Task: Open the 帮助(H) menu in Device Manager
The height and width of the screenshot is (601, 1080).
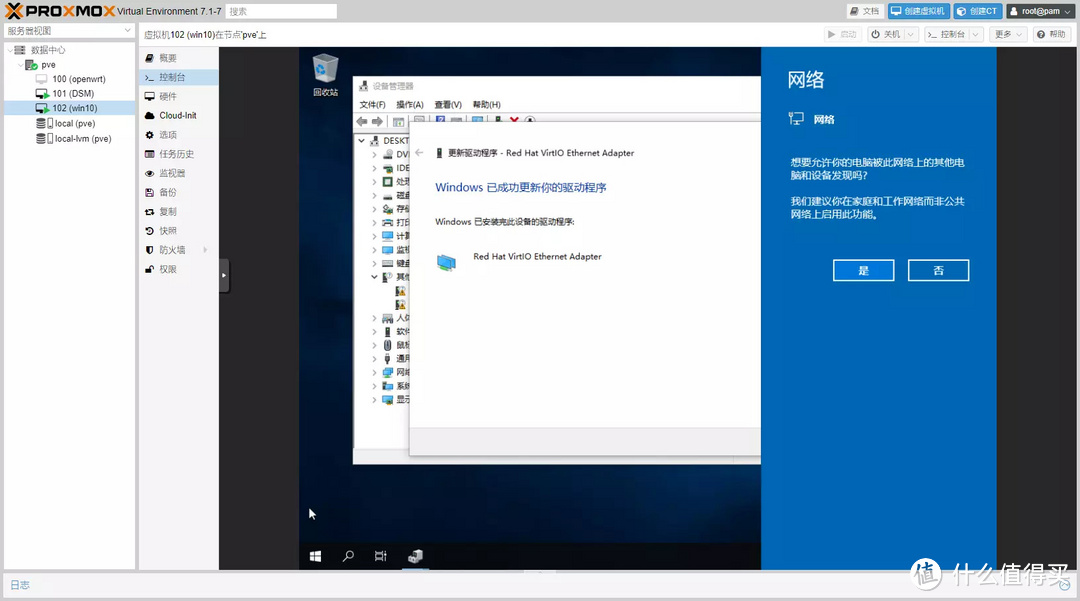Action: [486, 105]
